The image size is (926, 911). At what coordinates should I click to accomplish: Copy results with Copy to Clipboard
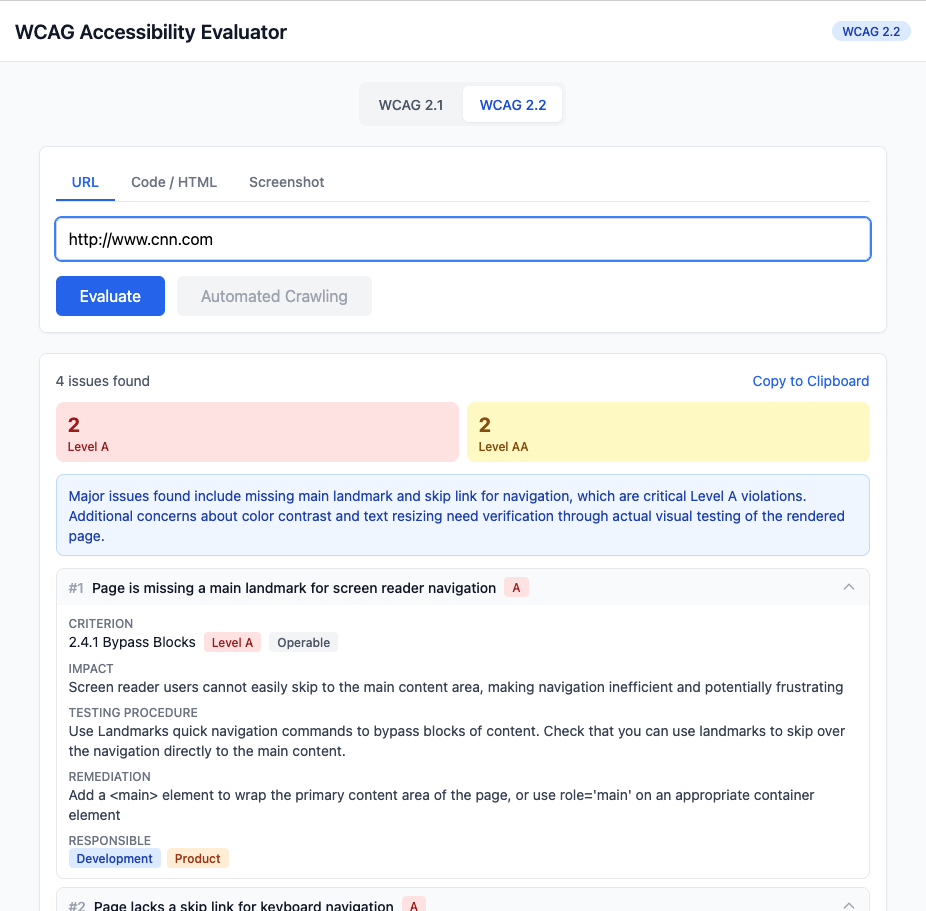(811, 381)
